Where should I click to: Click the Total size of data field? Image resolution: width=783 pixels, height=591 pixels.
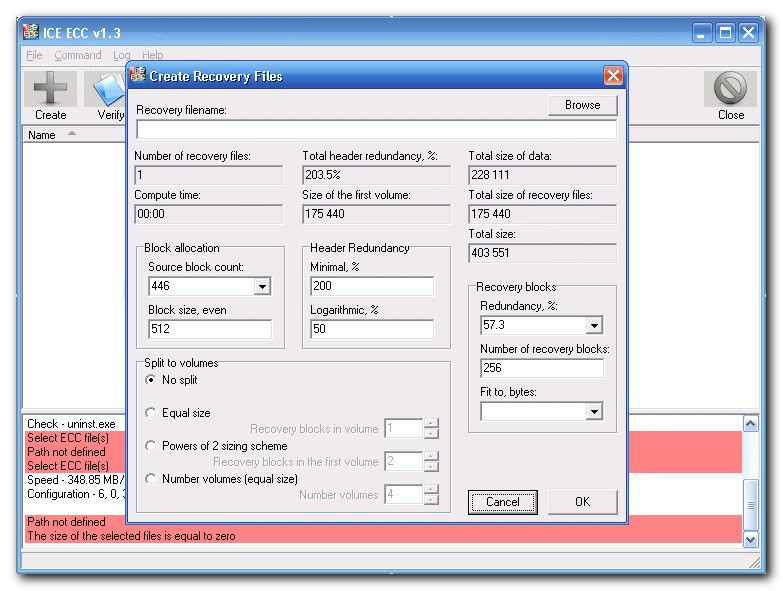coord(542,175)
